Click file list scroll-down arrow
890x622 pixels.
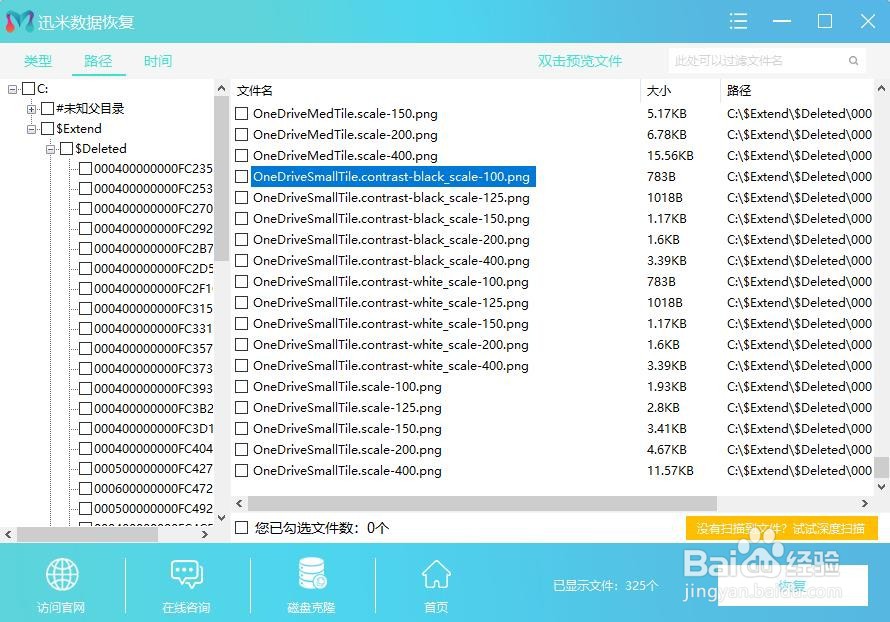[x=881, y=486]
